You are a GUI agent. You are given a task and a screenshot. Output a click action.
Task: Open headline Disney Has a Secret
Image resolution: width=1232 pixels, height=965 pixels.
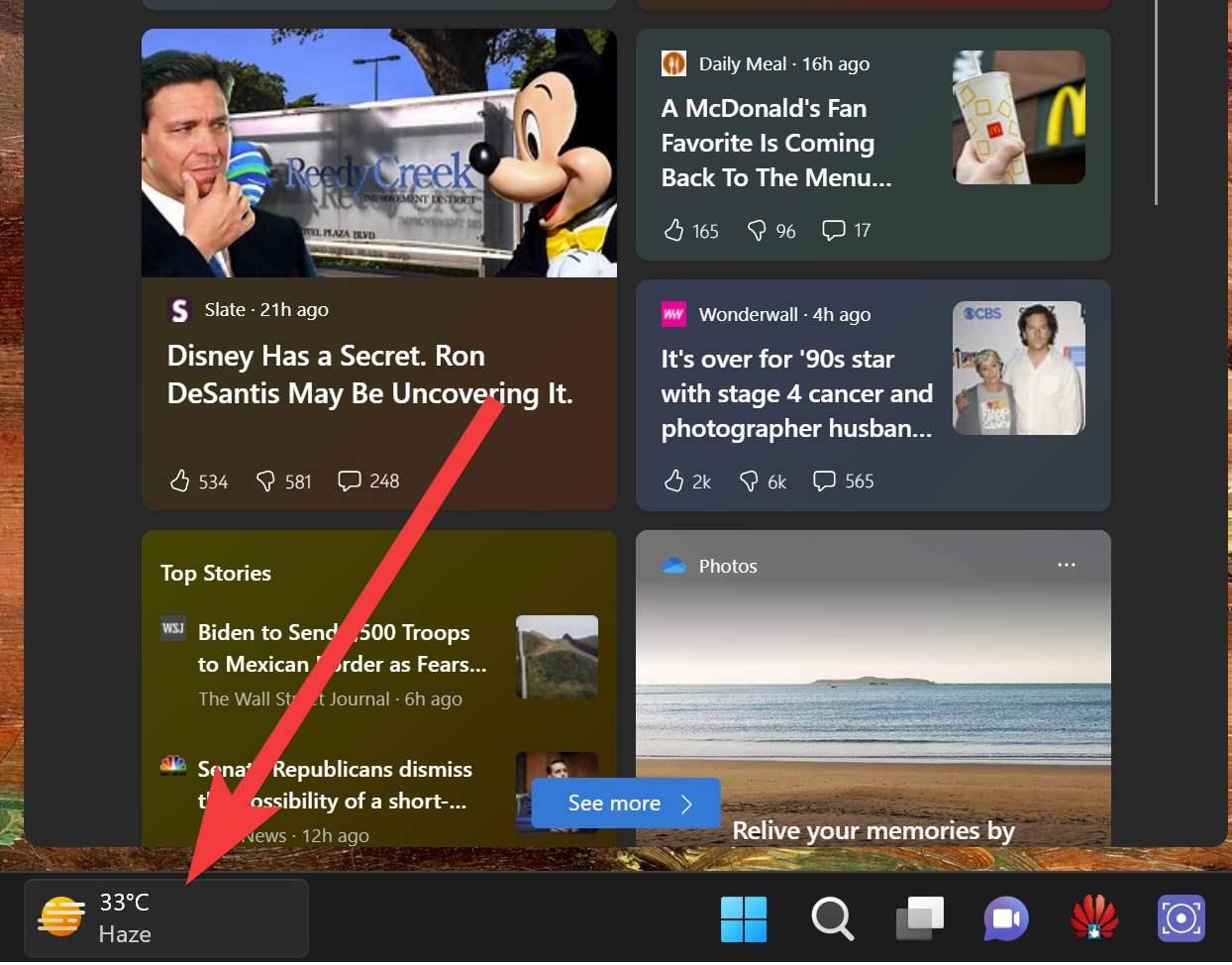coord(370,375)
